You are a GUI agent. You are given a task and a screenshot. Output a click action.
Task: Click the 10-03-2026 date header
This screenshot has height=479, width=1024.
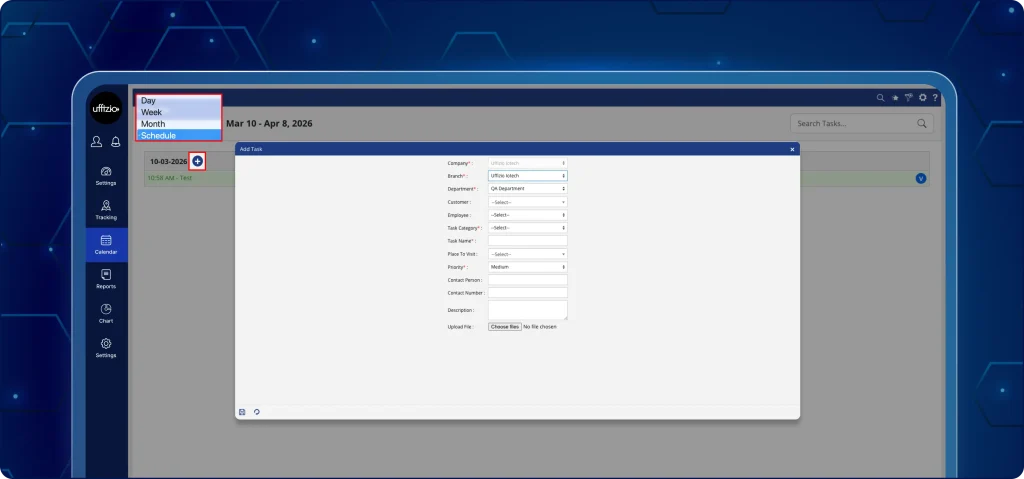point(168,161)
